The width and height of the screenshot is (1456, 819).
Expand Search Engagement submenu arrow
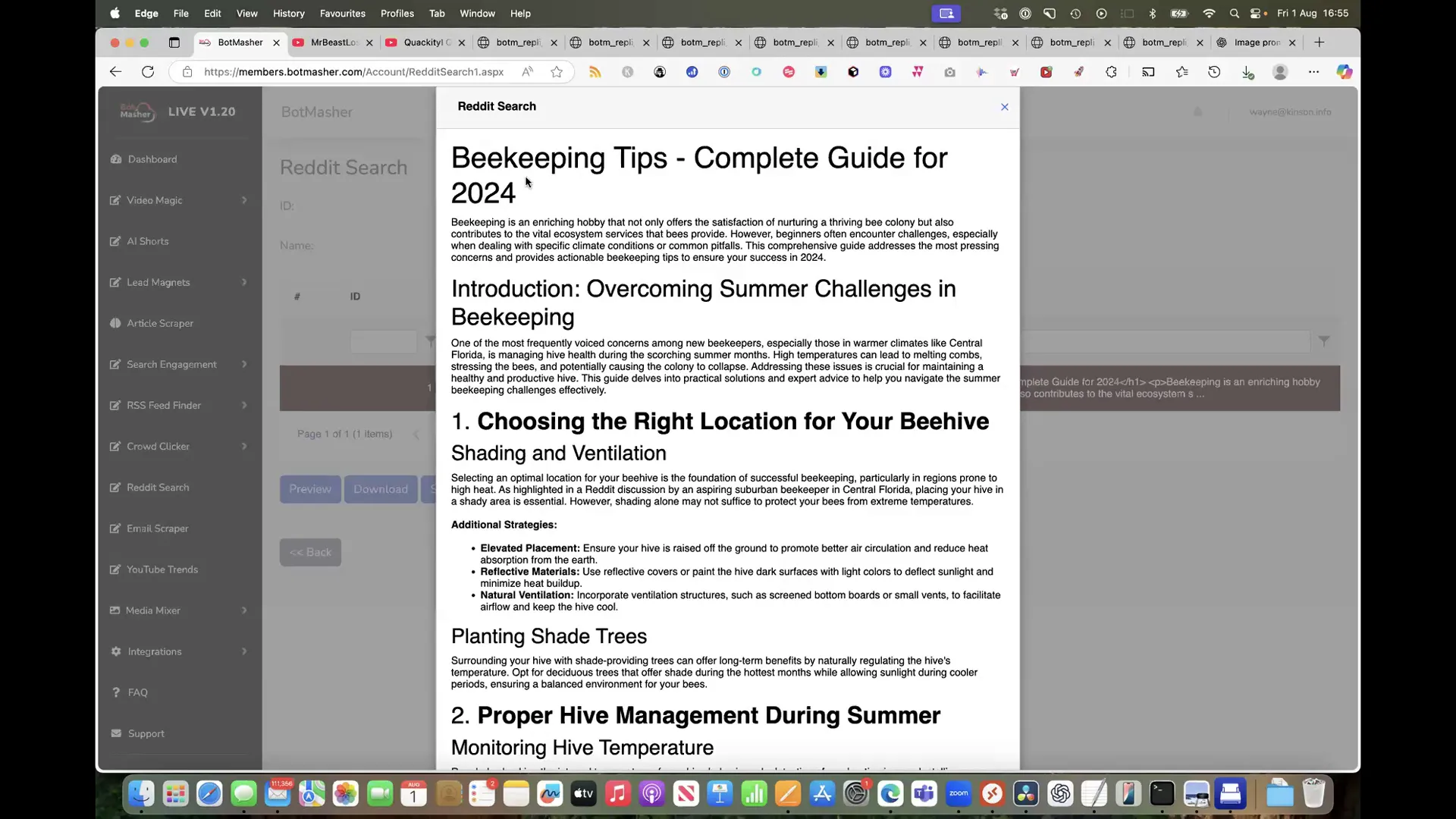click(x=244, y=364)
